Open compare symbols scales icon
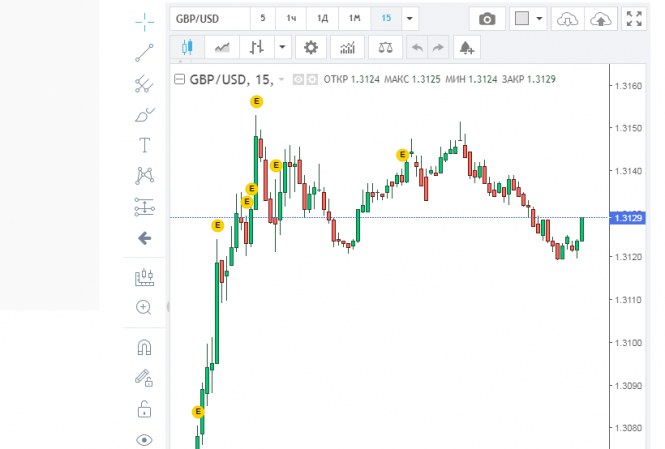The image size is (665, 449). coord(386,47)
